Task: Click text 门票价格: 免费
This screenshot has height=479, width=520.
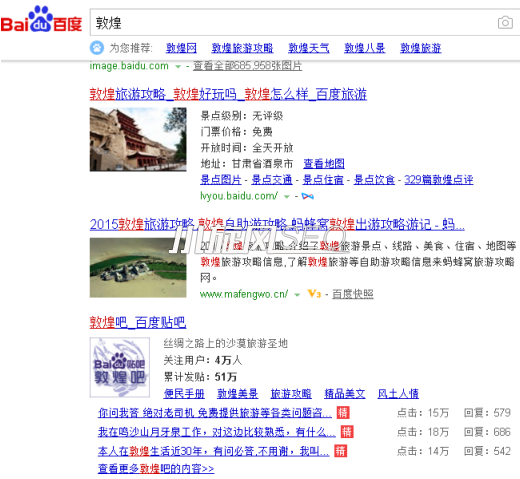Action: (236, 132)
